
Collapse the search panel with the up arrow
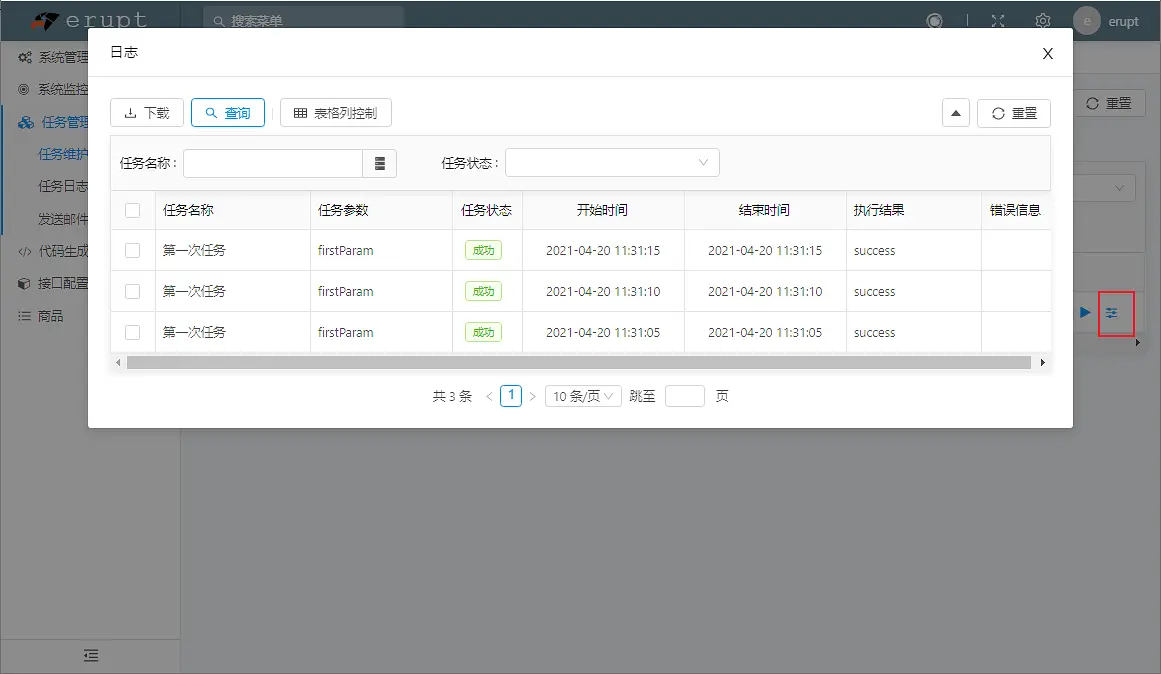(955, 113)
